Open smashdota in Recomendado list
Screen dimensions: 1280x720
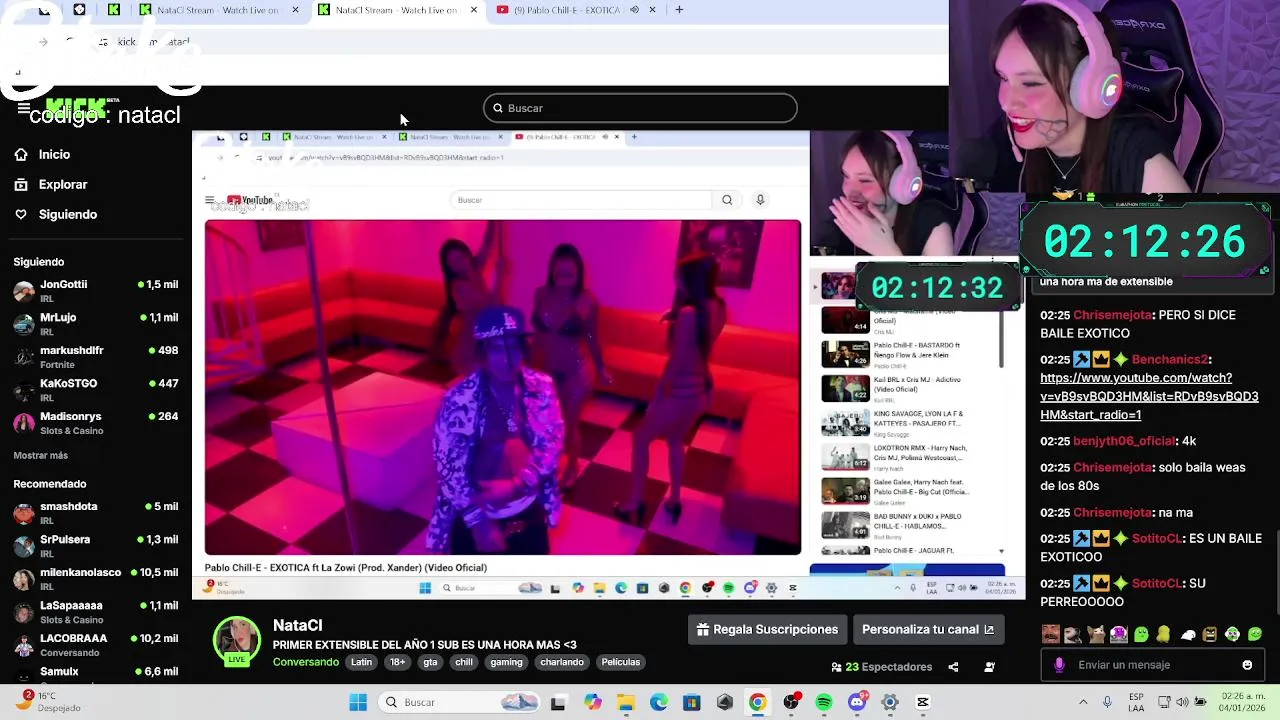[96, 512]
